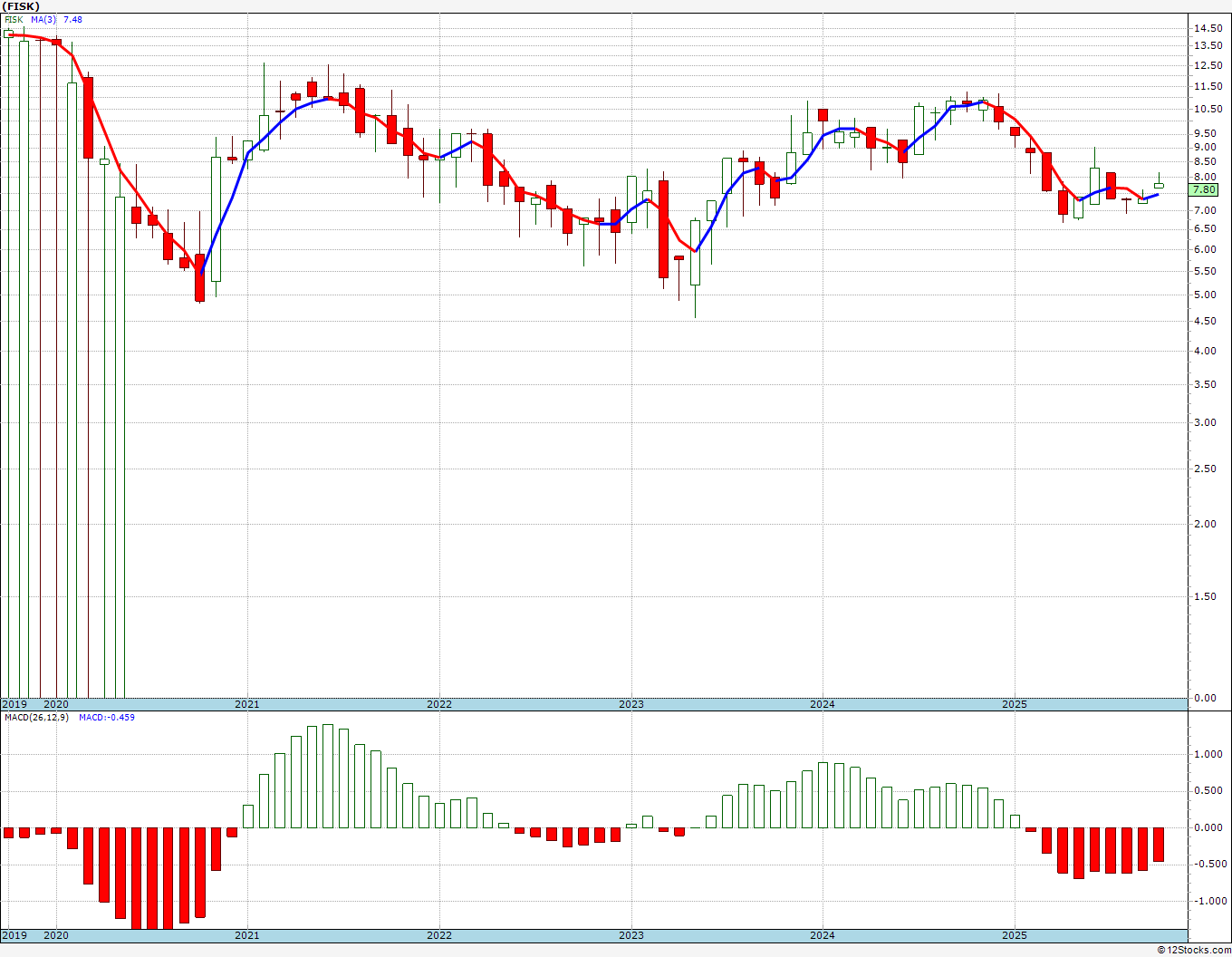Select the FISK legend label
Viewport: 1232px width, 957px height.
14,19
